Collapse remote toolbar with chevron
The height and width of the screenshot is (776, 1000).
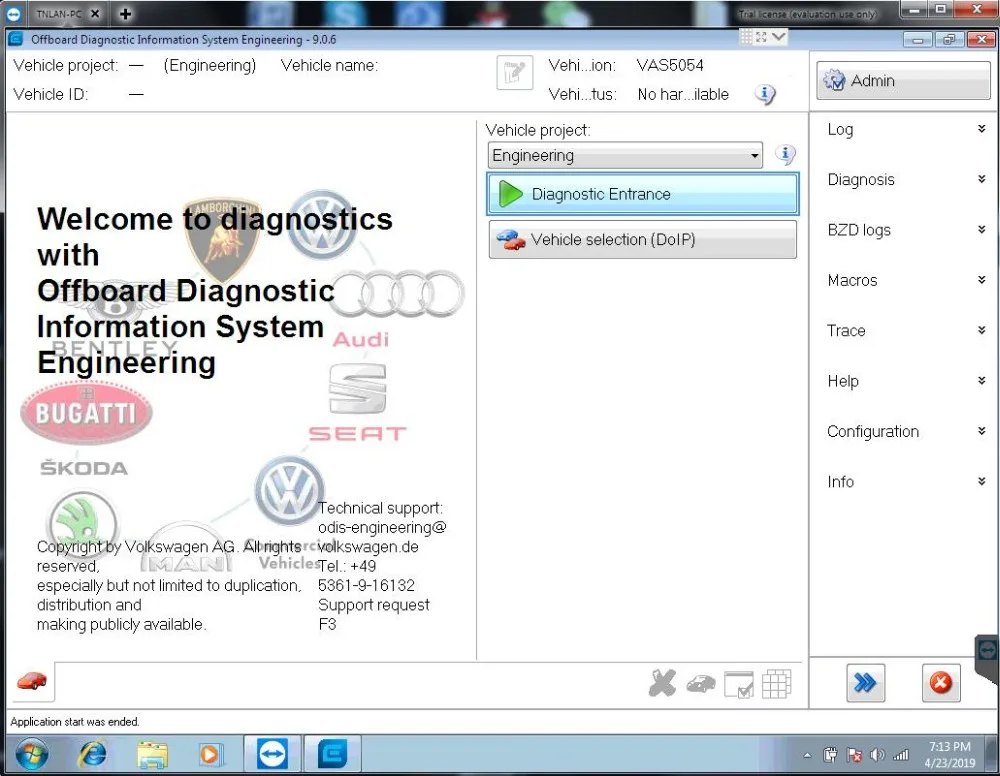click(778, 36)
